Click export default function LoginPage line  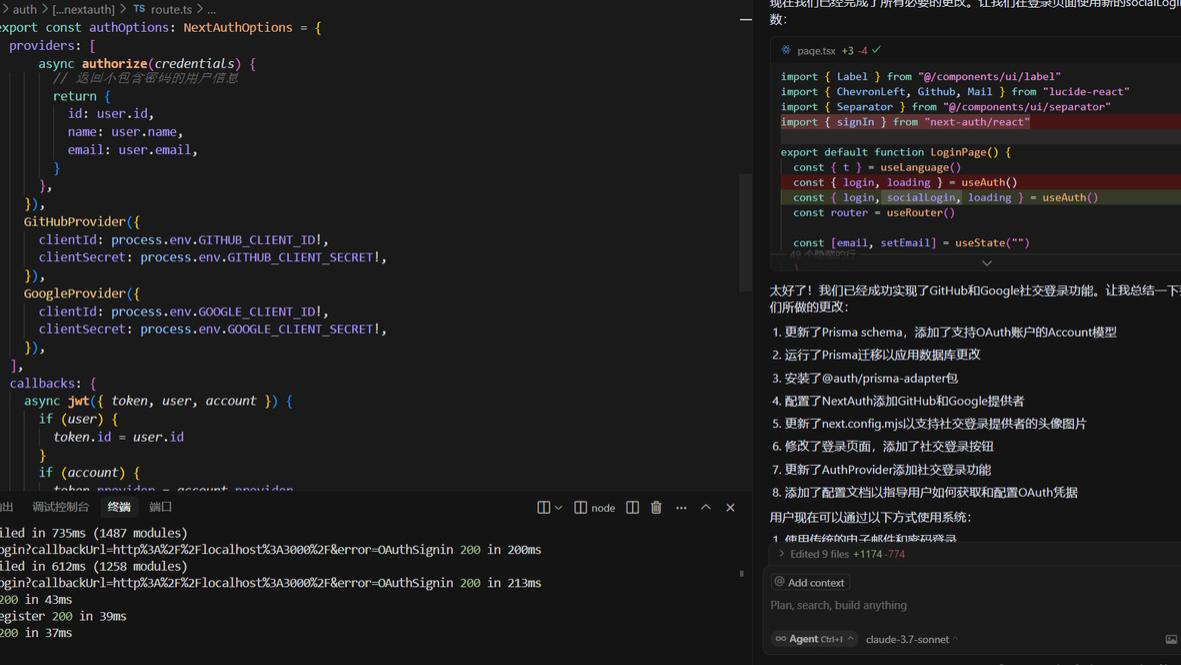click(x=896, y=152)
